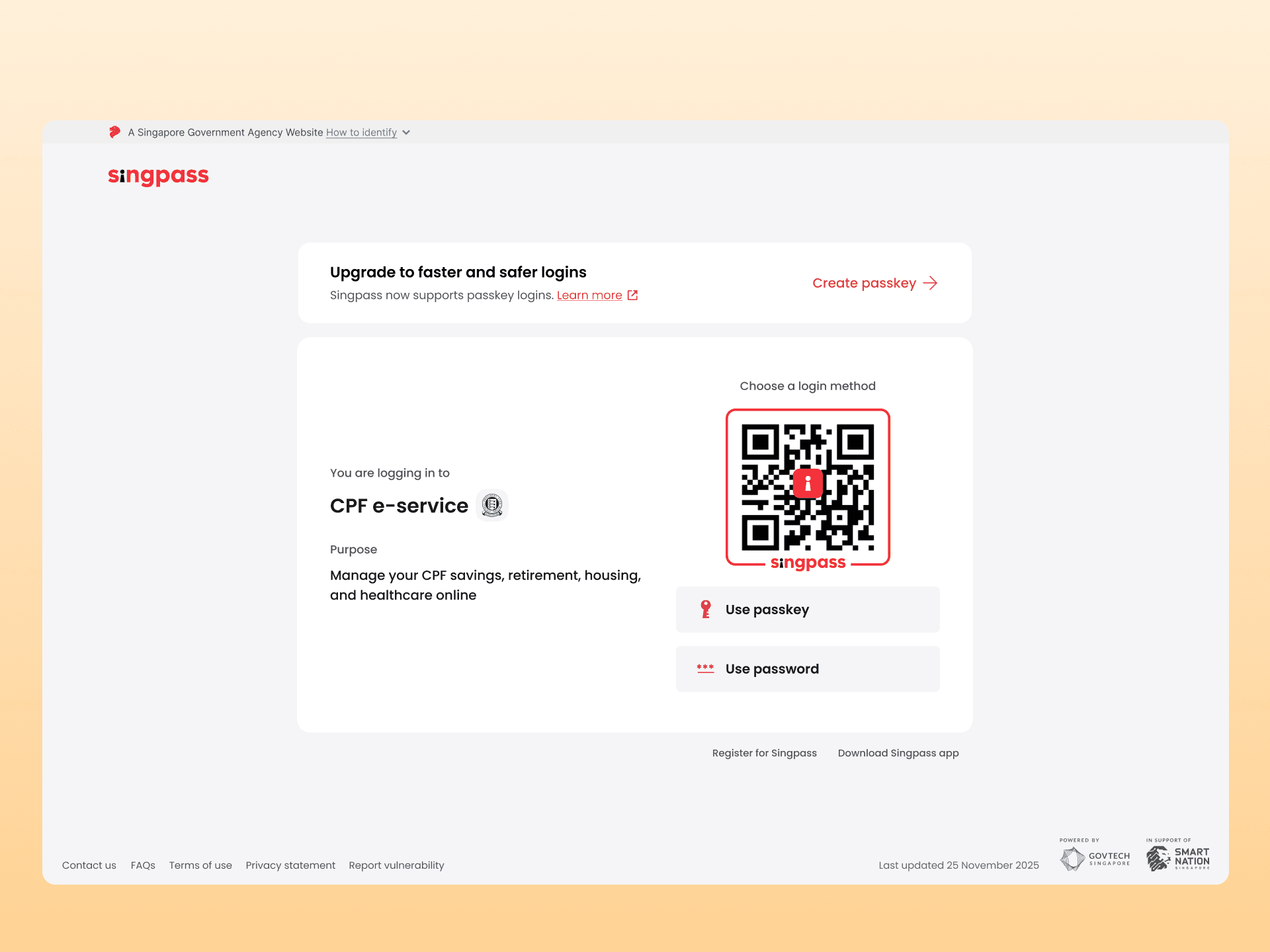Open Report vulnerability footer link
This screenshot has height=952, width=1270.
click(396, 865)
